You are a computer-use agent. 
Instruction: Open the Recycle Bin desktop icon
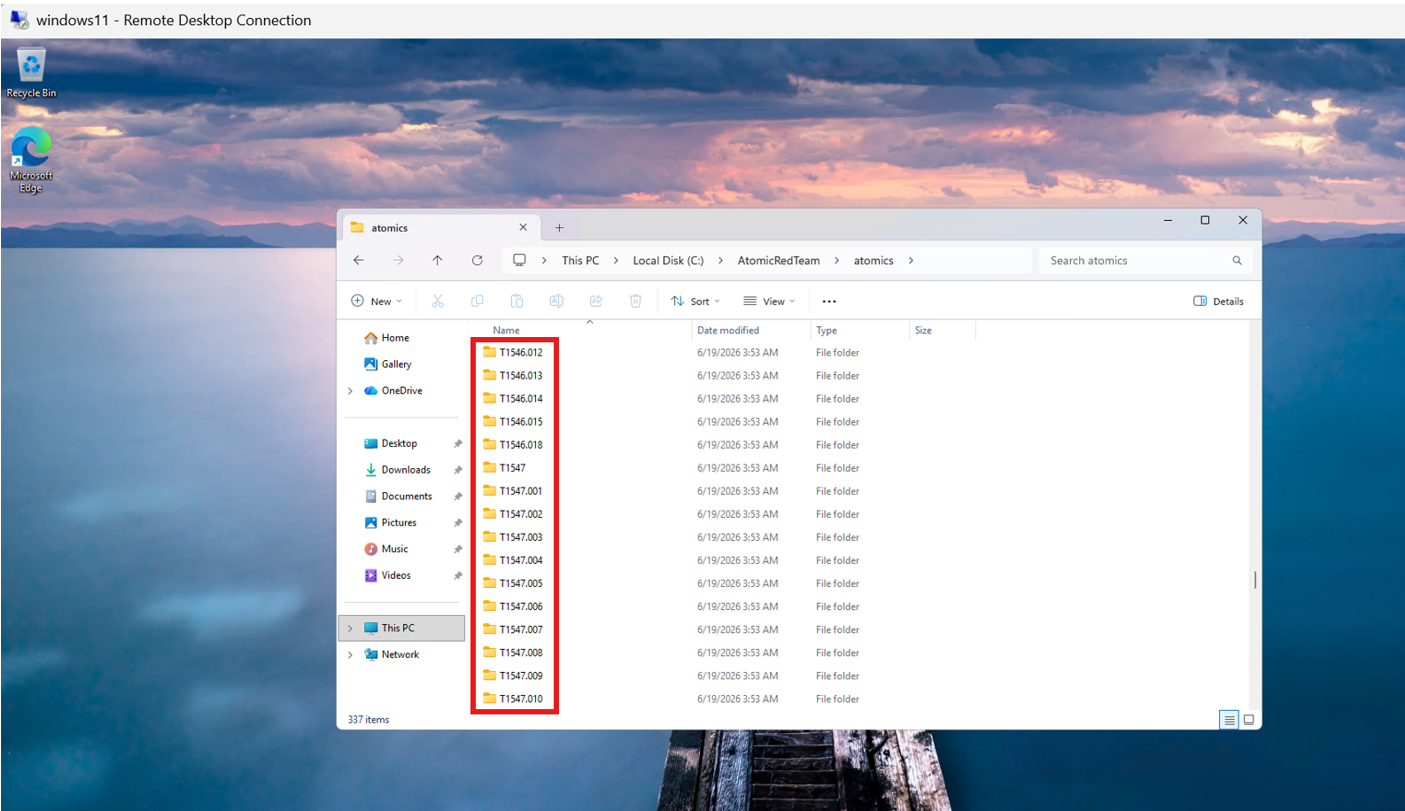[31, 73]
